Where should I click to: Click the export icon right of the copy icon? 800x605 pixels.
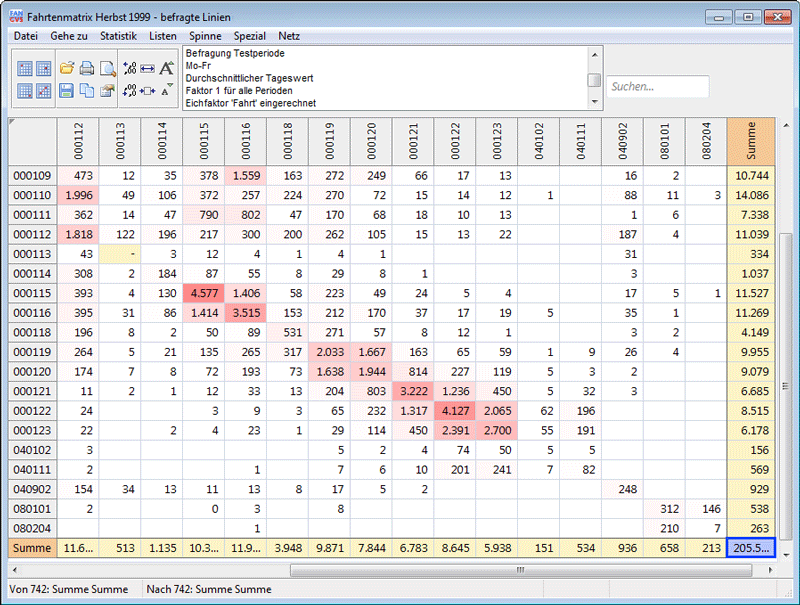point(107,91)
